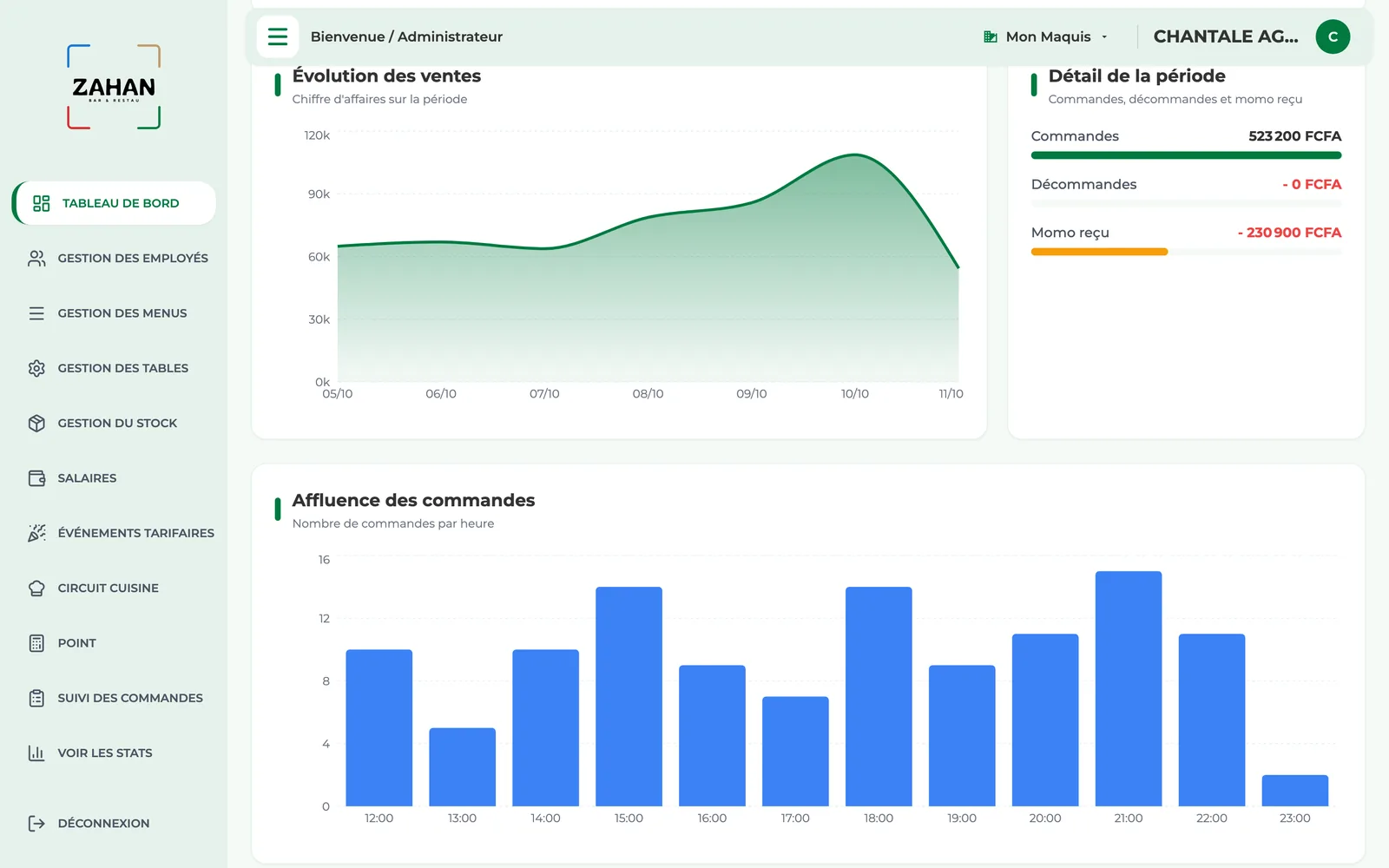This screenshot has width=1389, height=868.
Task: Click the Événements tarifaires party icon
Action: coord(36,533)
